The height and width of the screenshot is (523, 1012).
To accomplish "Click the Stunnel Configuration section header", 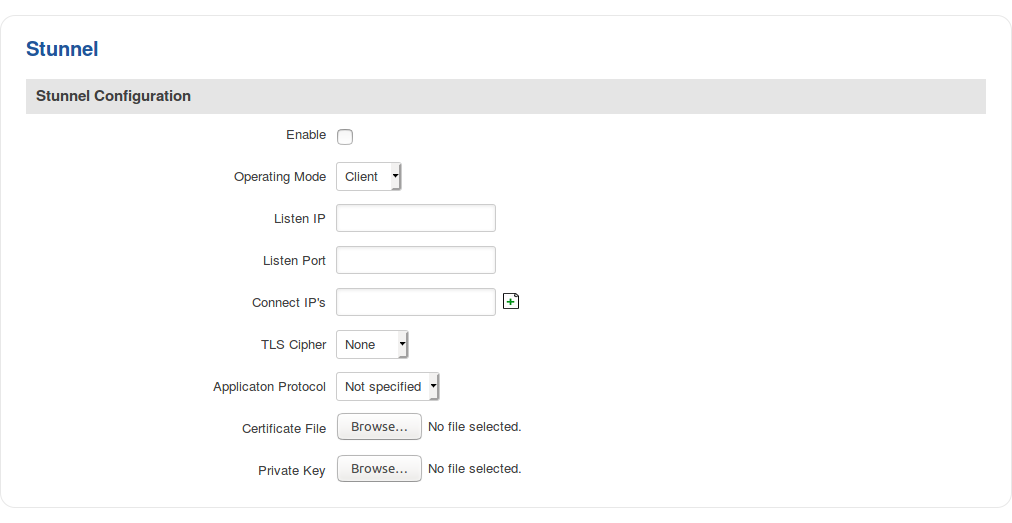I will point(113,97).
